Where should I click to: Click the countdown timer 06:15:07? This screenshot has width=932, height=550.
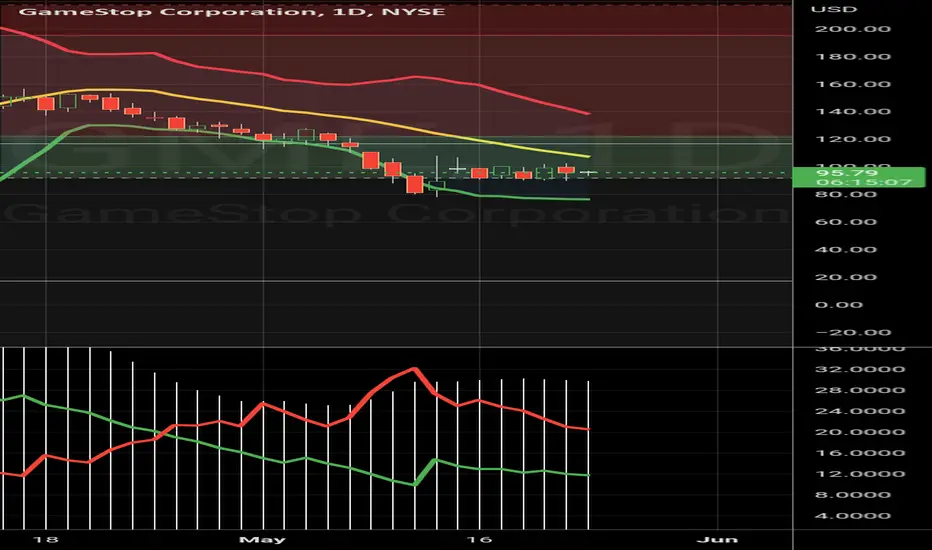pos(864,182)
